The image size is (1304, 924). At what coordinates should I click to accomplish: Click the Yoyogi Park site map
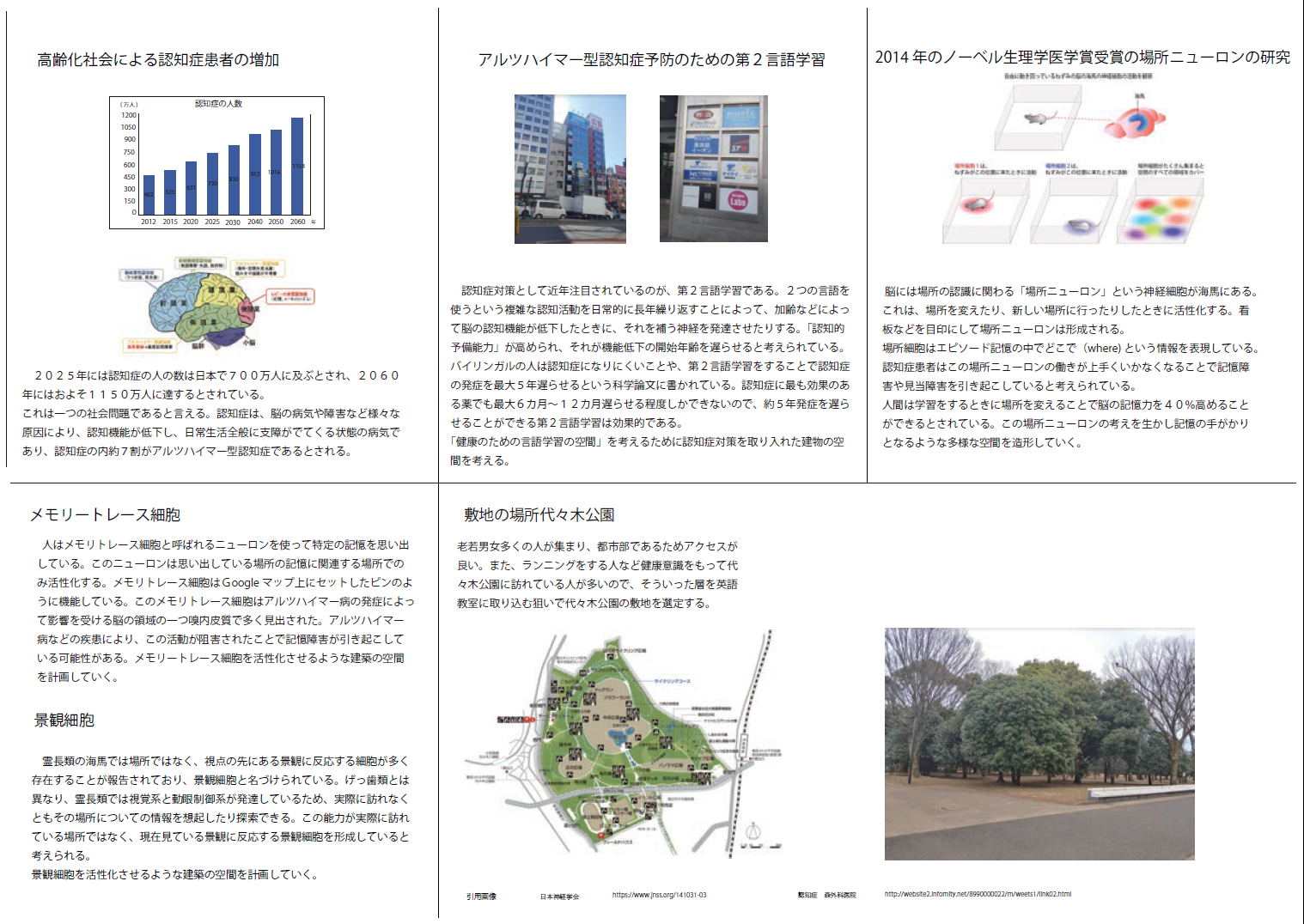pos(627,743)
